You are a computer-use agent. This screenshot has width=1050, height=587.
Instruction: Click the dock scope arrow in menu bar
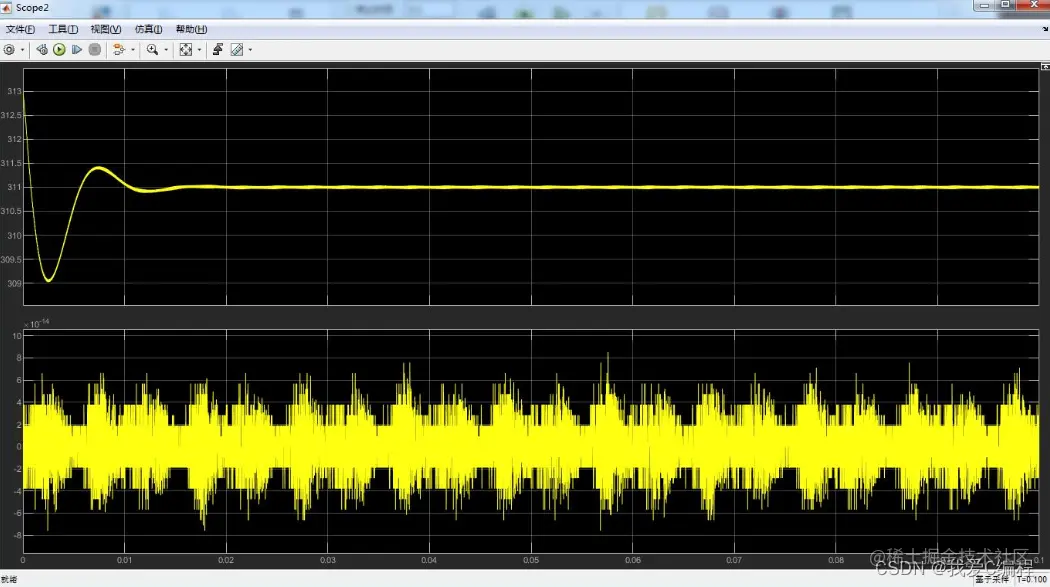[1045, 29]
